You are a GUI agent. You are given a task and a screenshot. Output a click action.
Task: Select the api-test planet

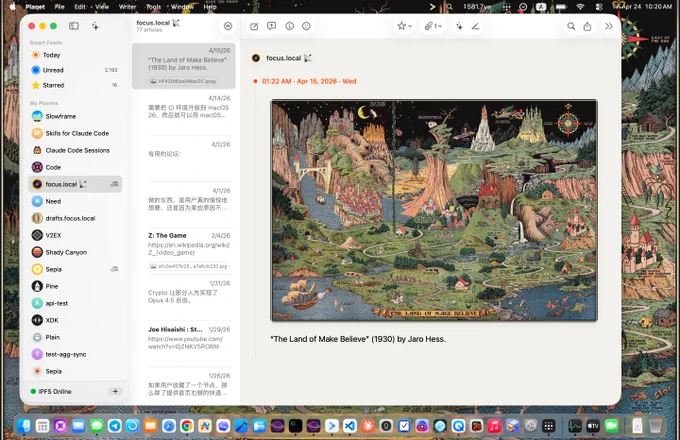coord(75,303)
